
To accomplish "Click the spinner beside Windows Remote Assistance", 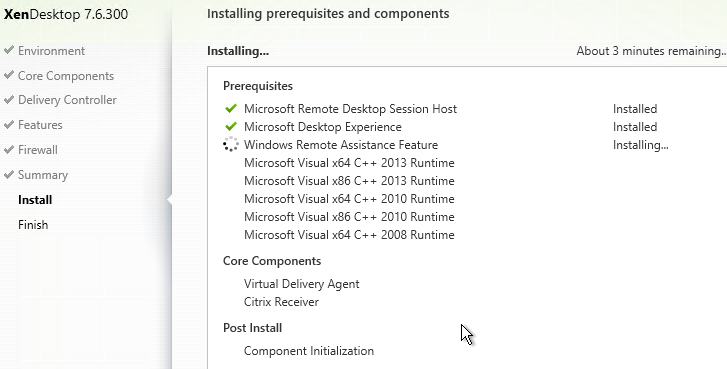I will point(231,145).
